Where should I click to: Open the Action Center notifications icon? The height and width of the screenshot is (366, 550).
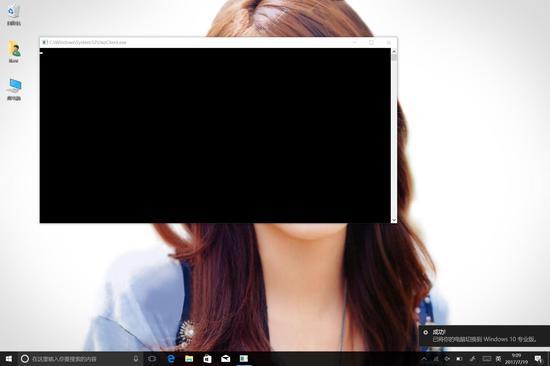point(538,359)
